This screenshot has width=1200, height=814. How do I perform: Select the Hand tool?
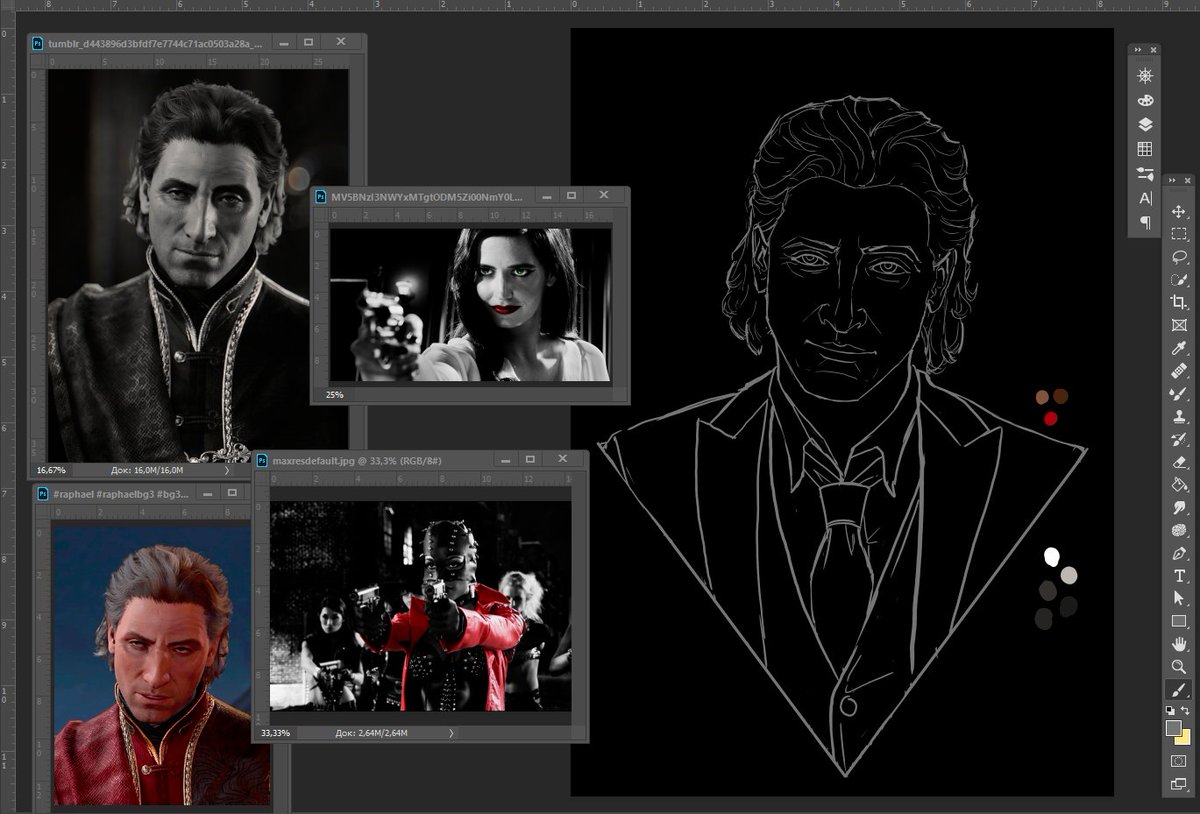coord(1178,644)
